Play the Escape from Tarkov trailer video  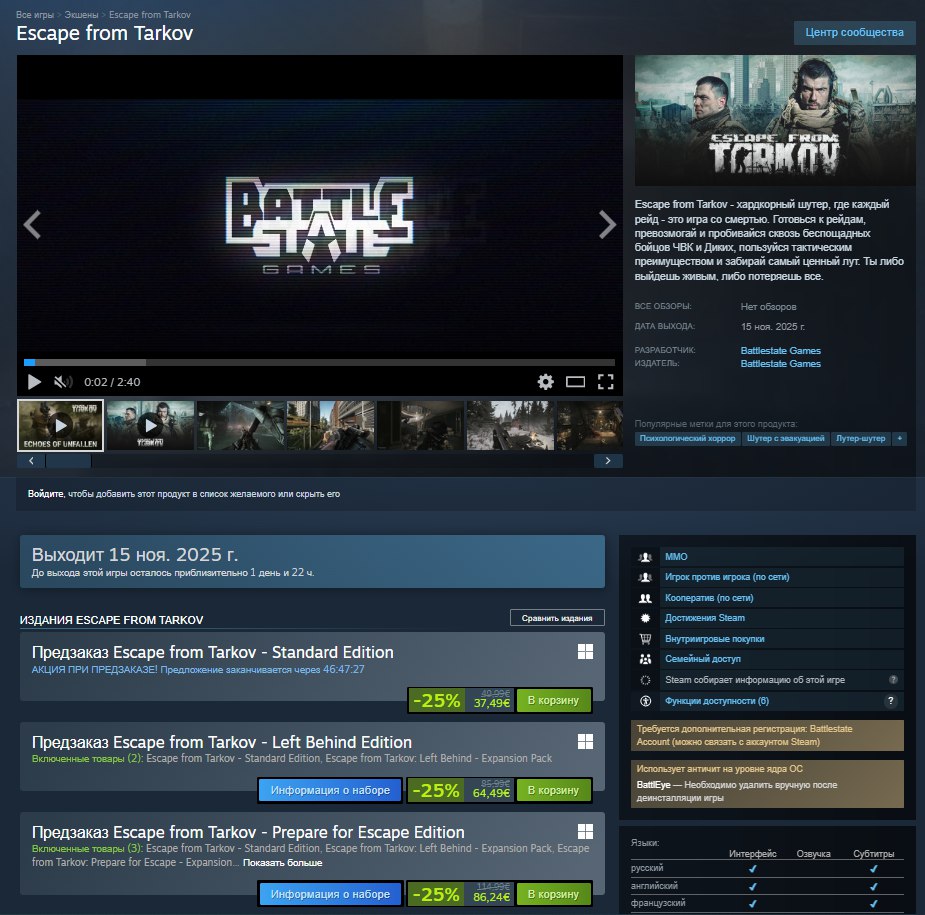[34, 381]
